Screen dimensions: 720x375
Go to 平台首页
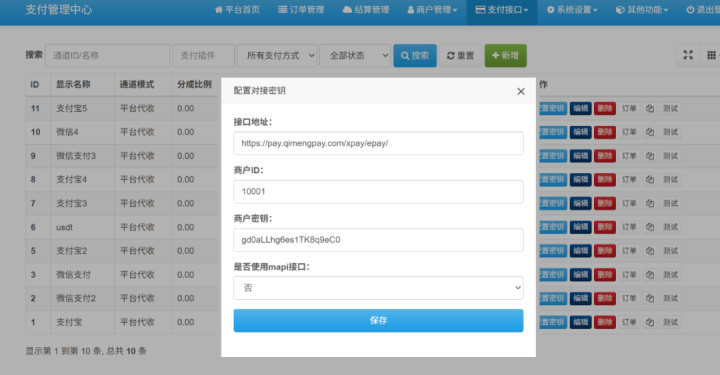pos(237,10)
